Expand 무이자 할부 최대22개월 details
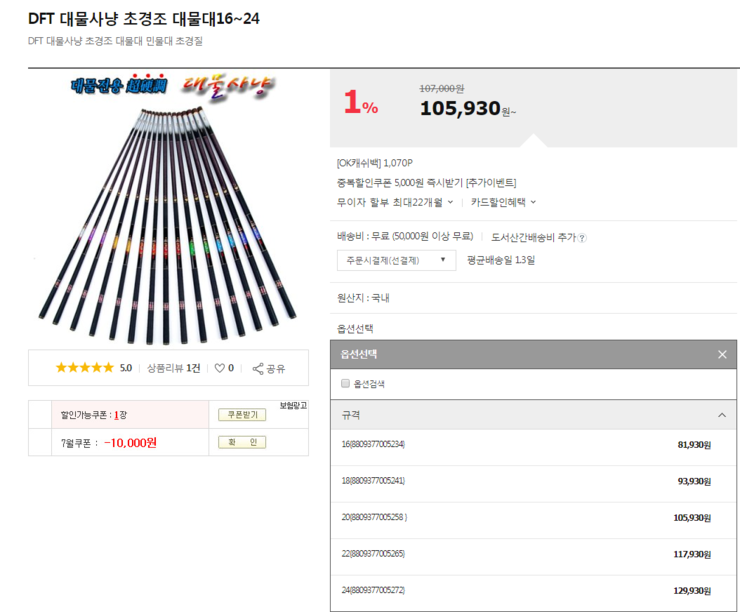This screenshot has width=740, height=612. pos(395,202)
